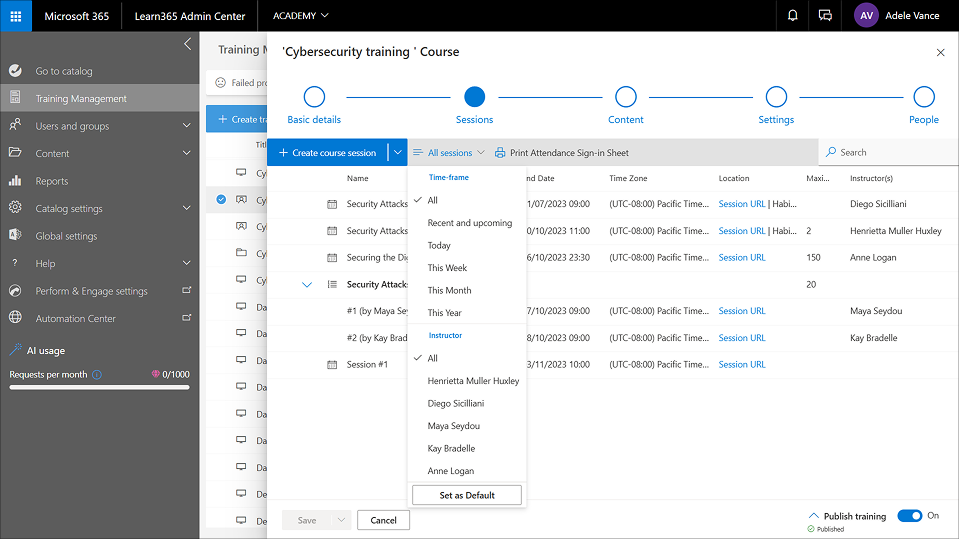Image resolution: width=959 pixels, height=539 pixels.
Task: Click calendar icon of Securing the Dig row
Action: coord(332,258)
